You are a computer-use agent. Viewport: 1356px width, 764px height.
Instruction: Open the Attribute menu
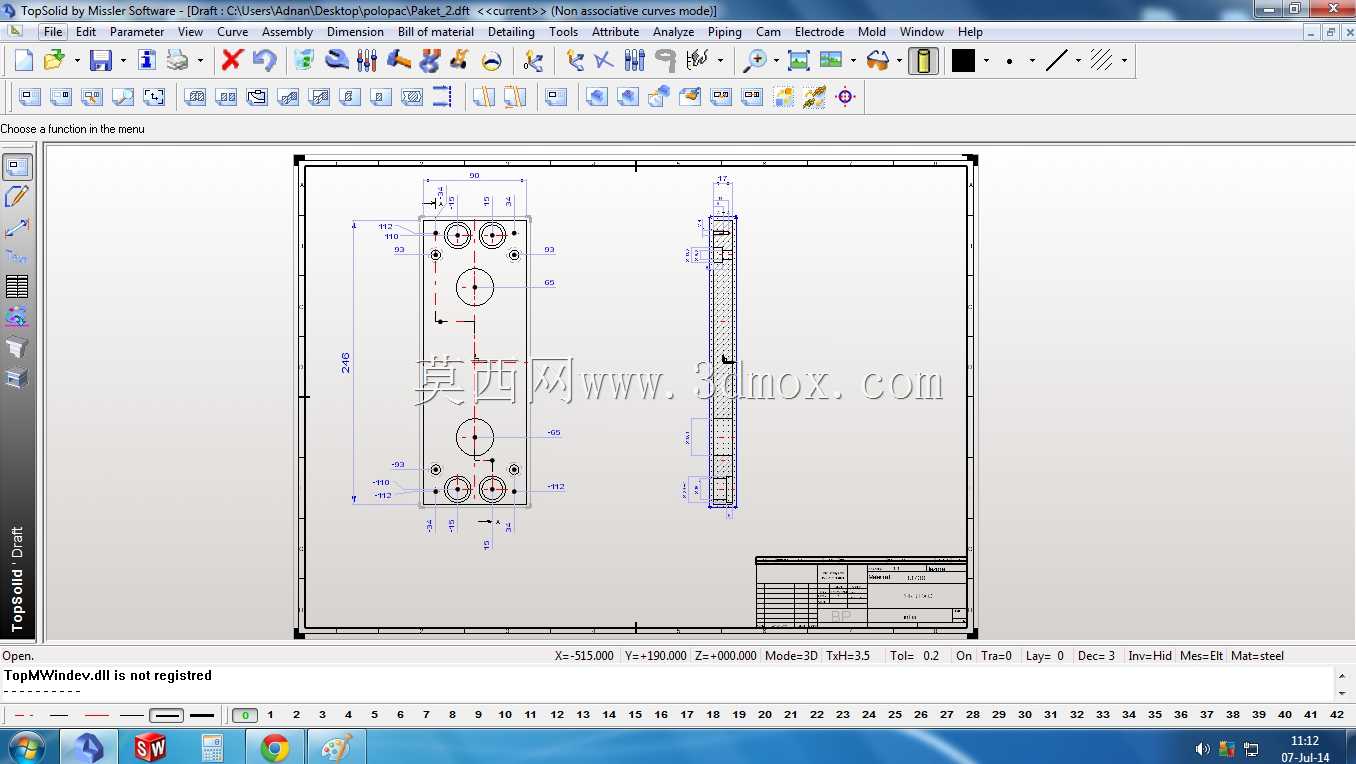click(615, 32)
